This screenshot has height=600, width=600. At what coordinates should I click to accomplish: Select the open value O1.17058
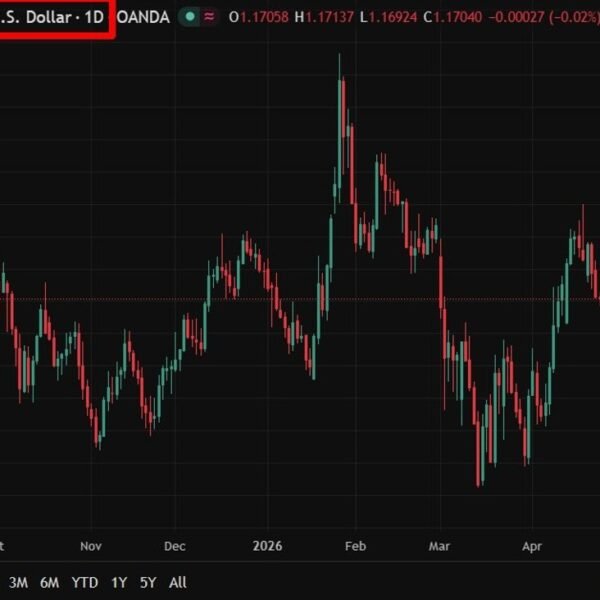(x=259, y=17)
